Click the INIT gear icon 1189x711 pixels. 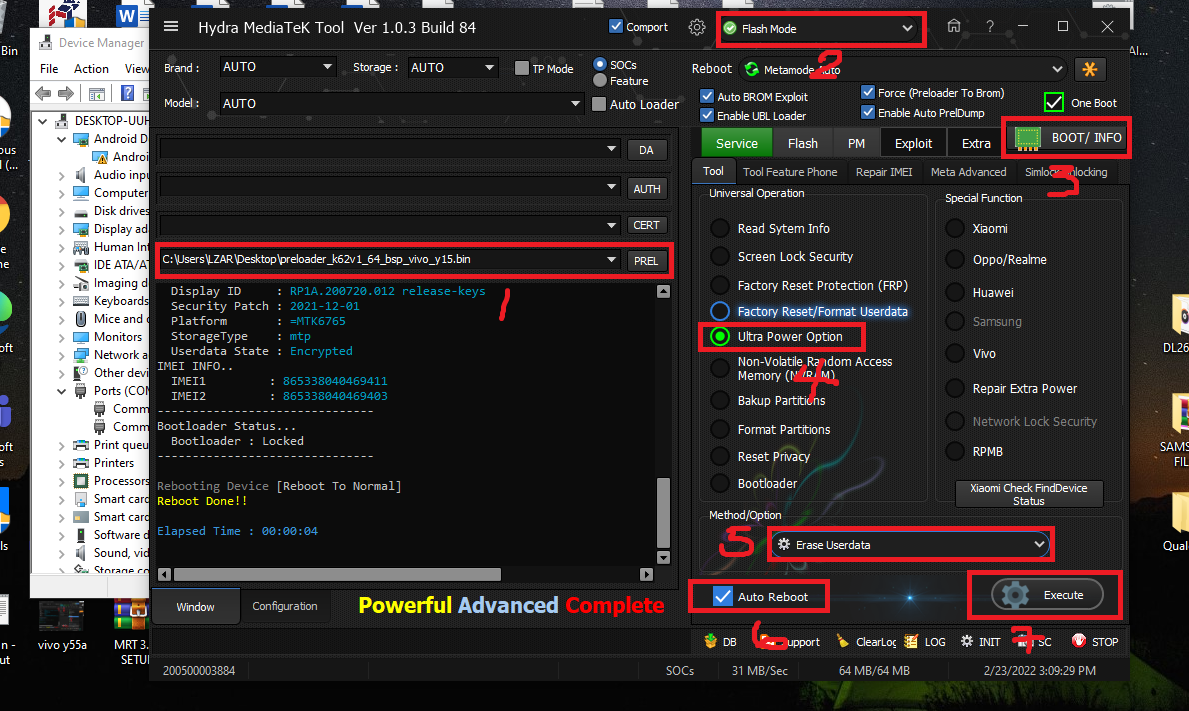pos(967,641)
